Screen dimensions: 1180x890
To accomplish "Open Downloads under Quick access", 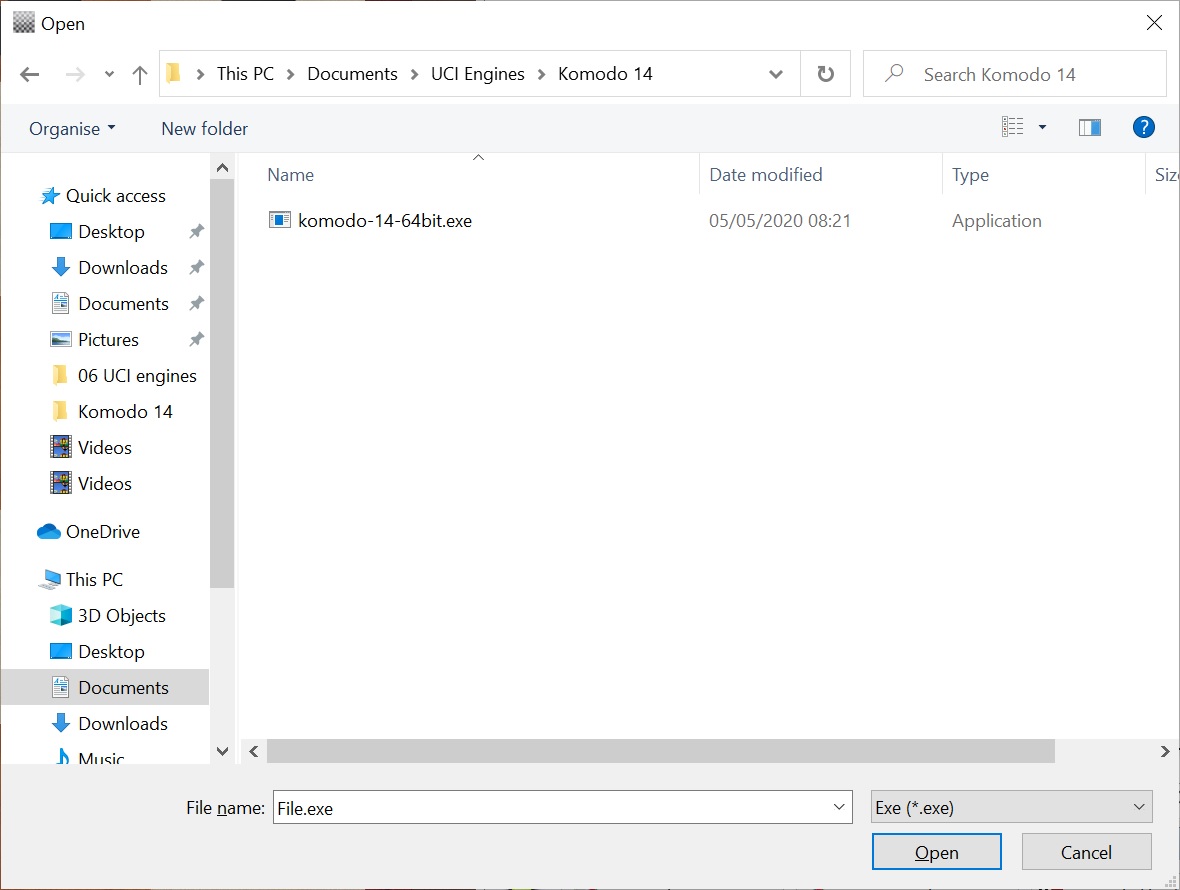I will pyautogui.click(x=122, y=268).
